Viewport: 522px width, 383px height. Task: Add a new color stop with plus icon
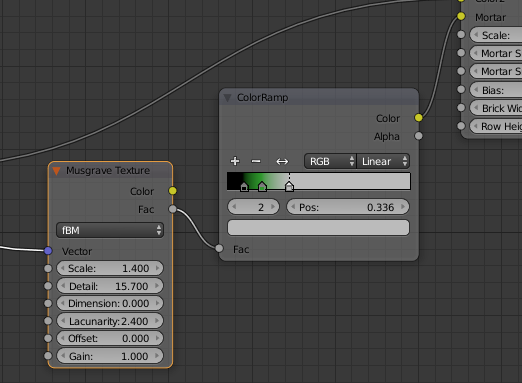tap(235, 161)
